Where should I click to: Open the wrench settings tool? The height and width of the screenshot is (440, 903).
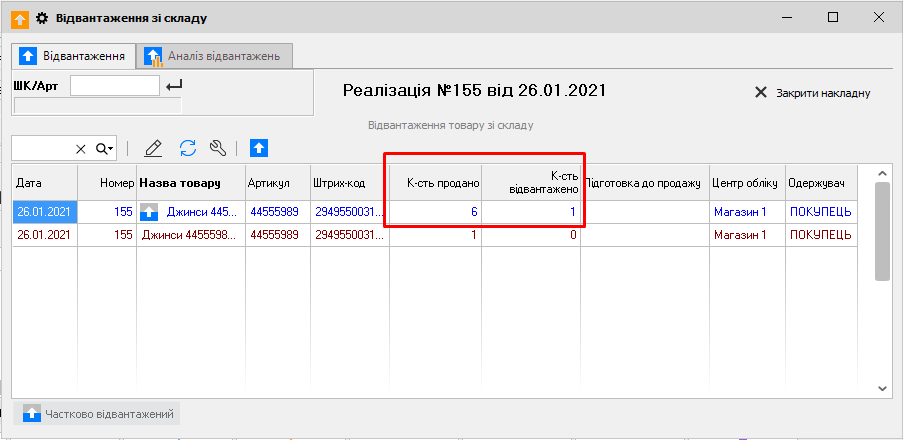217,148
